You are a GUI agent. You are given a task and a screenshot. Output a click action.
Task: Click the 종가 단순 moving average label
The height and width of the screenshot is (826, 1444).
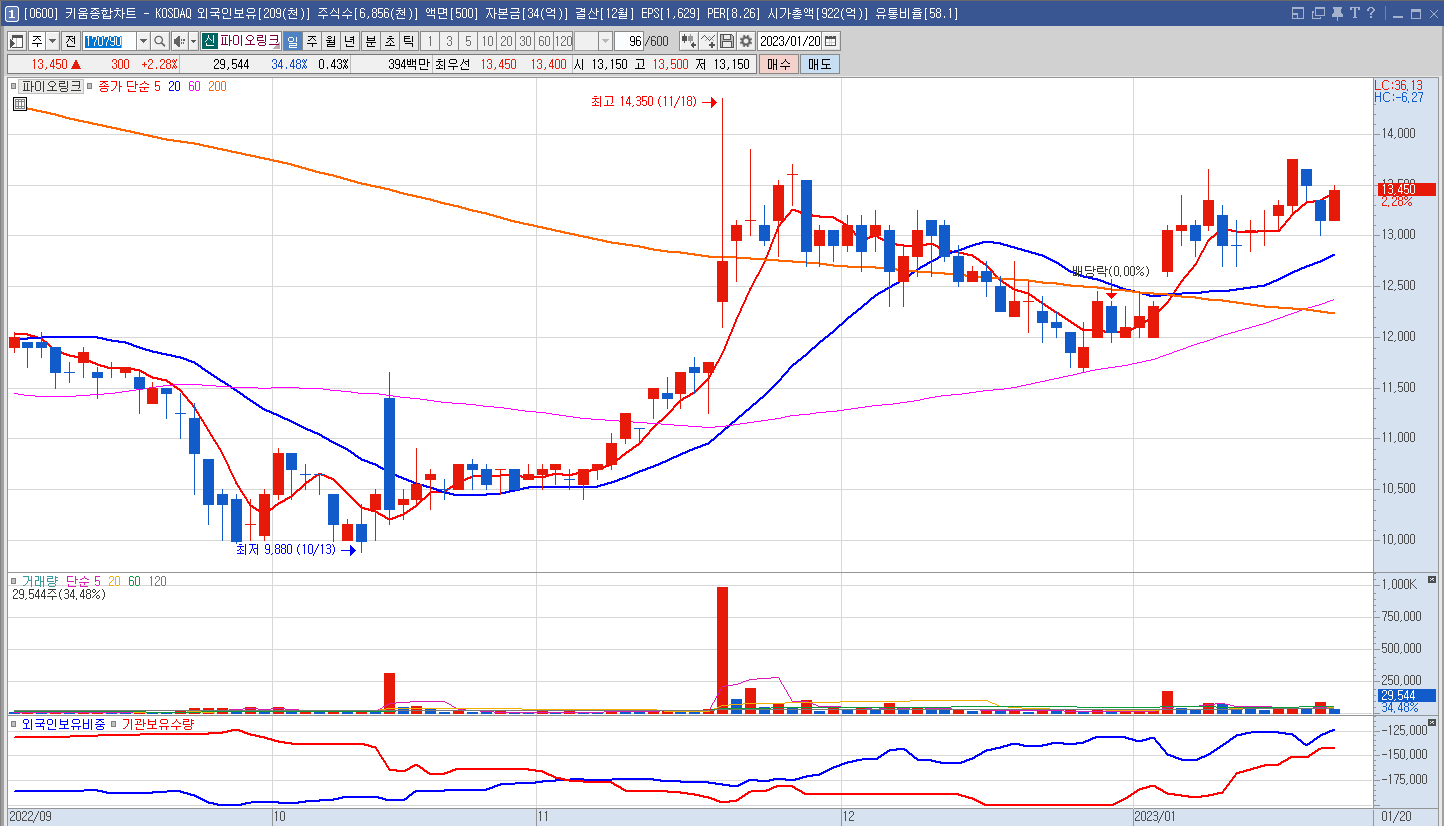coord(123,87)
